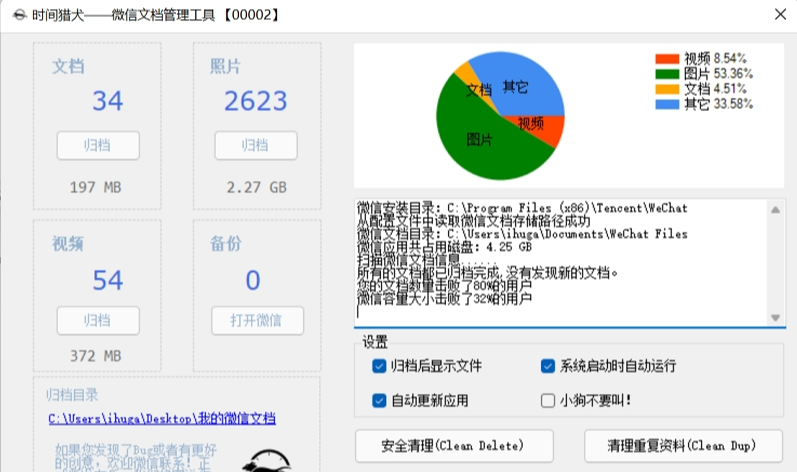The height and width of the screenshot is (472, 797).
Task: Close the 时间猎犬 window
Action: [779, 15]
